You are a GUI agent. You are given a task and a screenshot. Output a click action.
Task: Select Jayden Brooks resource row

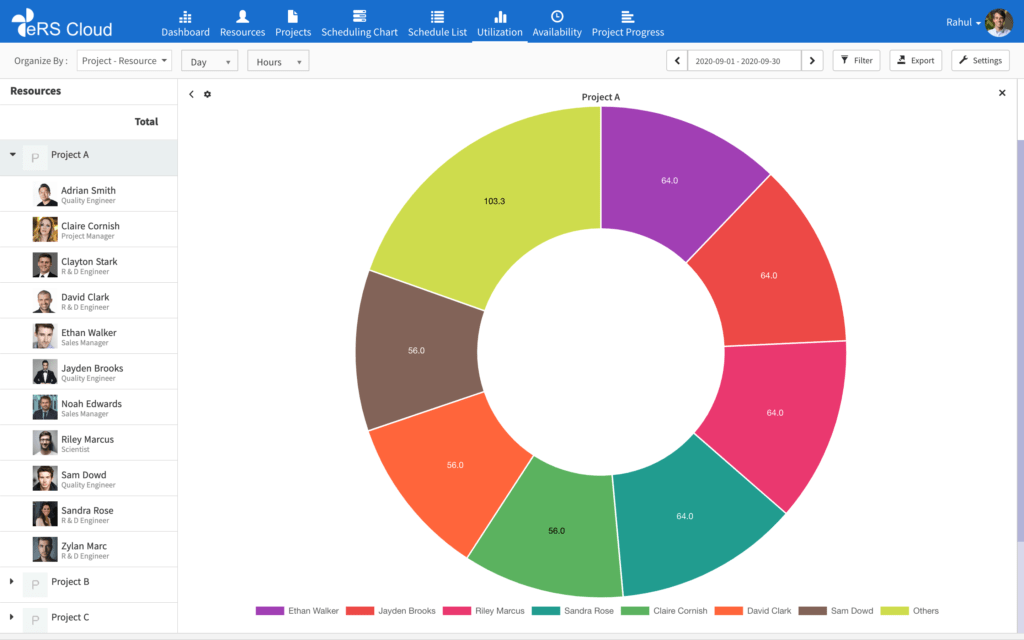88,372
